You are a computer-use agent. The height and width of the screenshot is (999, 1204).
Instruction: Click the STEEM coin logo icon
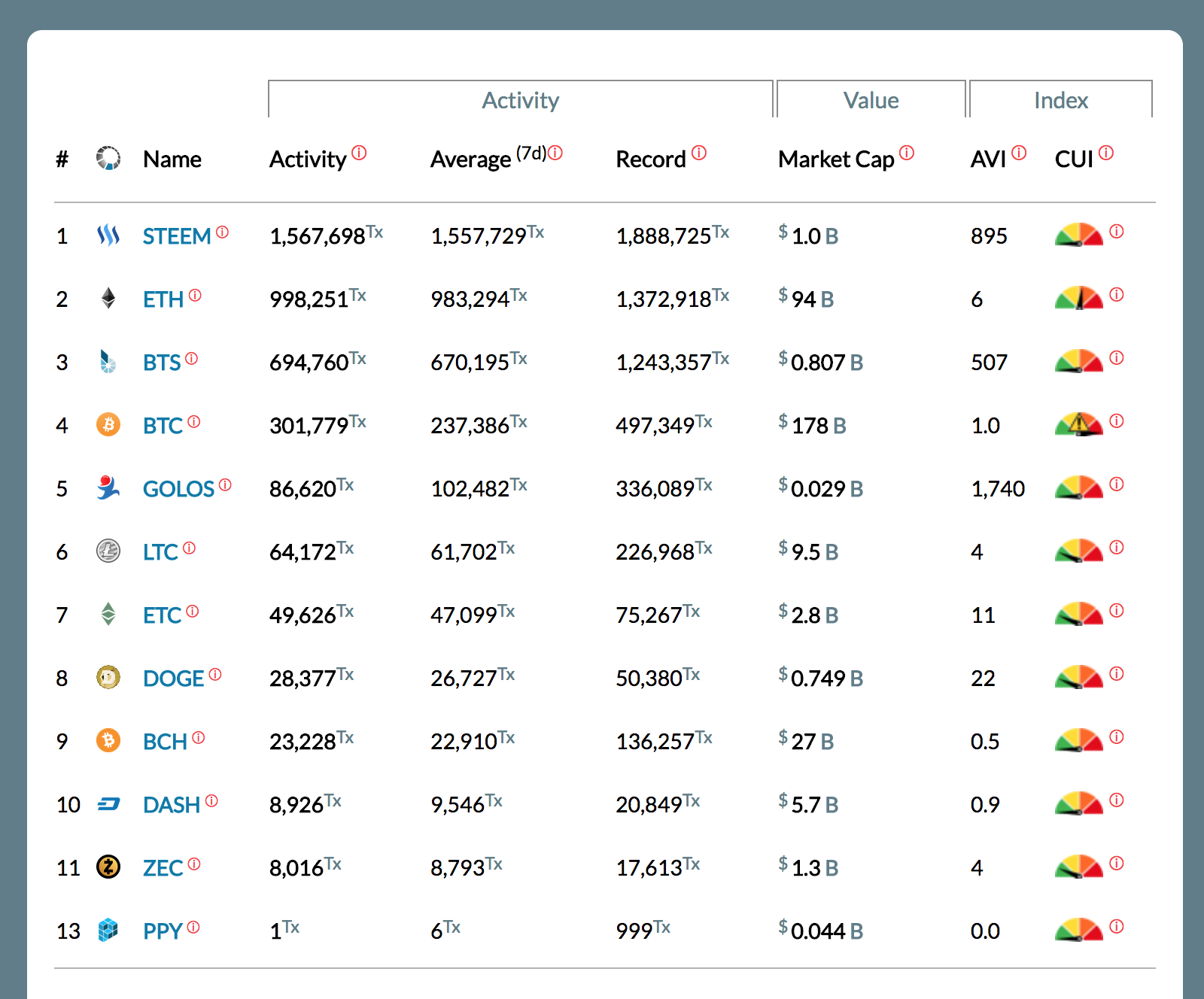point(108,236)
